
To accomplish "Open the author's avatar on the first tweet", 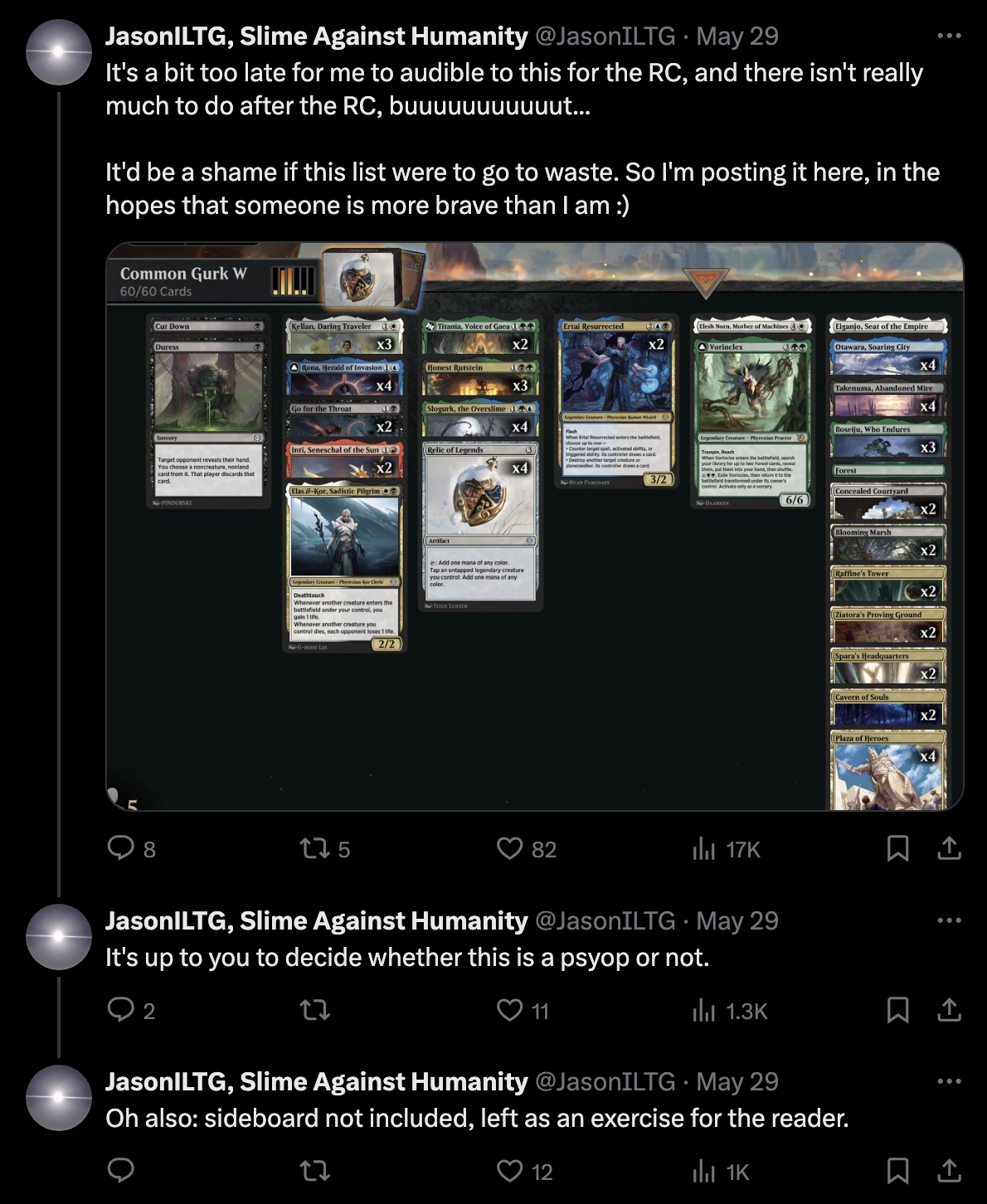I will tap(58, 51).
